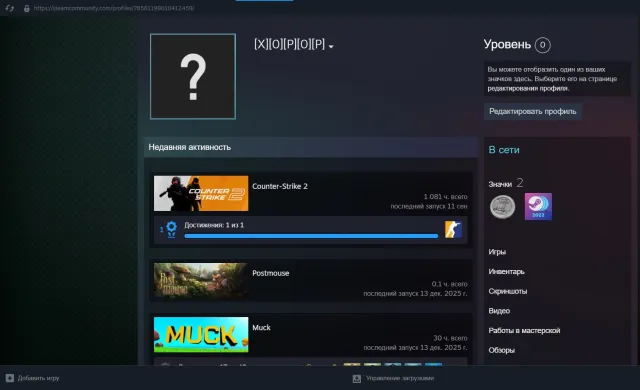Open the редактирования профиля link in the hint
The image size is (640, 390).
tap(528, 88)
